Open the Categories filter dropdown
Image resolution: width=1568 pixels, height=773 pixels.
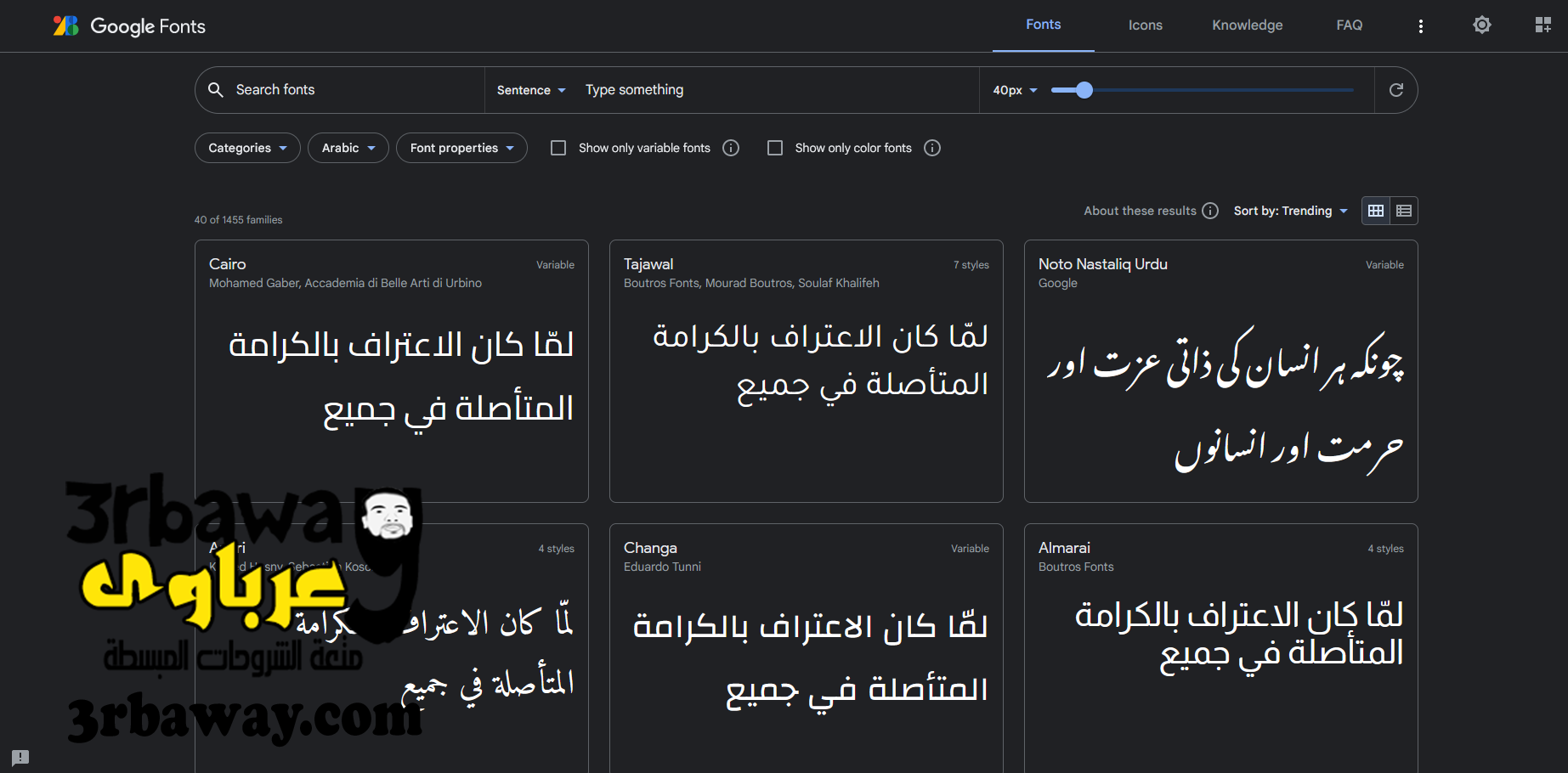(247, 148)
